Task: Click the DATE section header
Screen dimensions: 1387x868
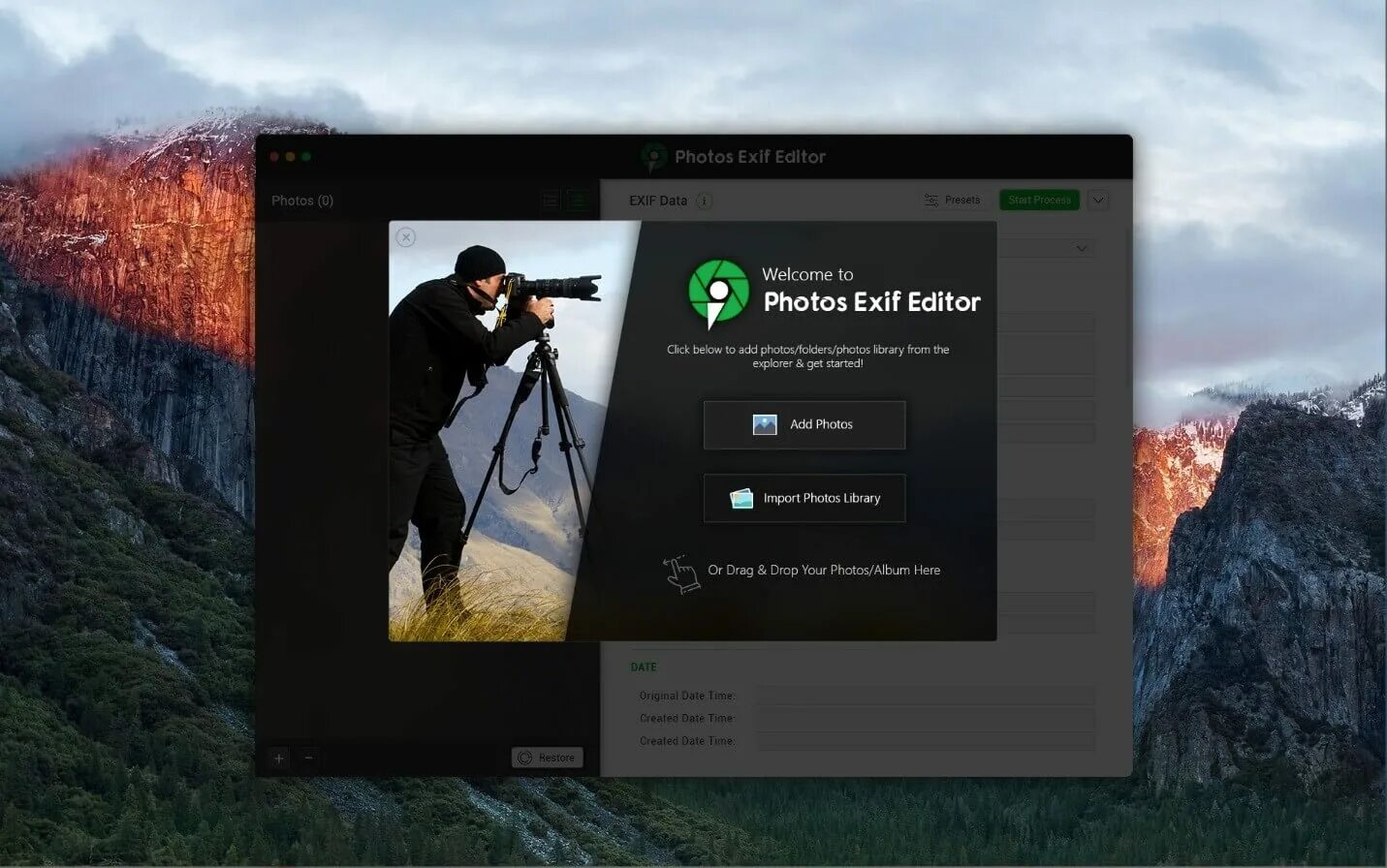Action: 644,667
